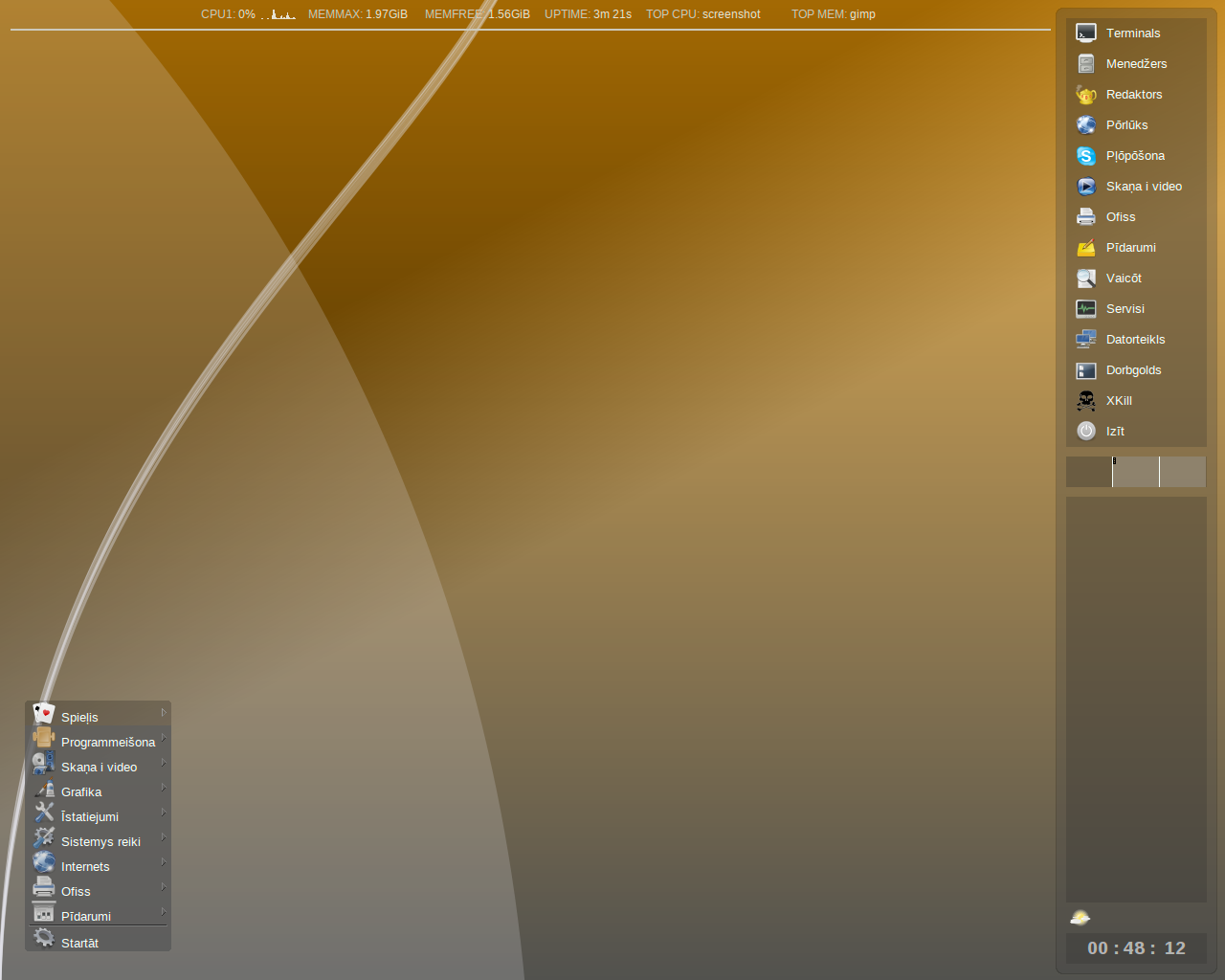Click the Izīt power icon

pyautogui.click(x=1086, y=432)
